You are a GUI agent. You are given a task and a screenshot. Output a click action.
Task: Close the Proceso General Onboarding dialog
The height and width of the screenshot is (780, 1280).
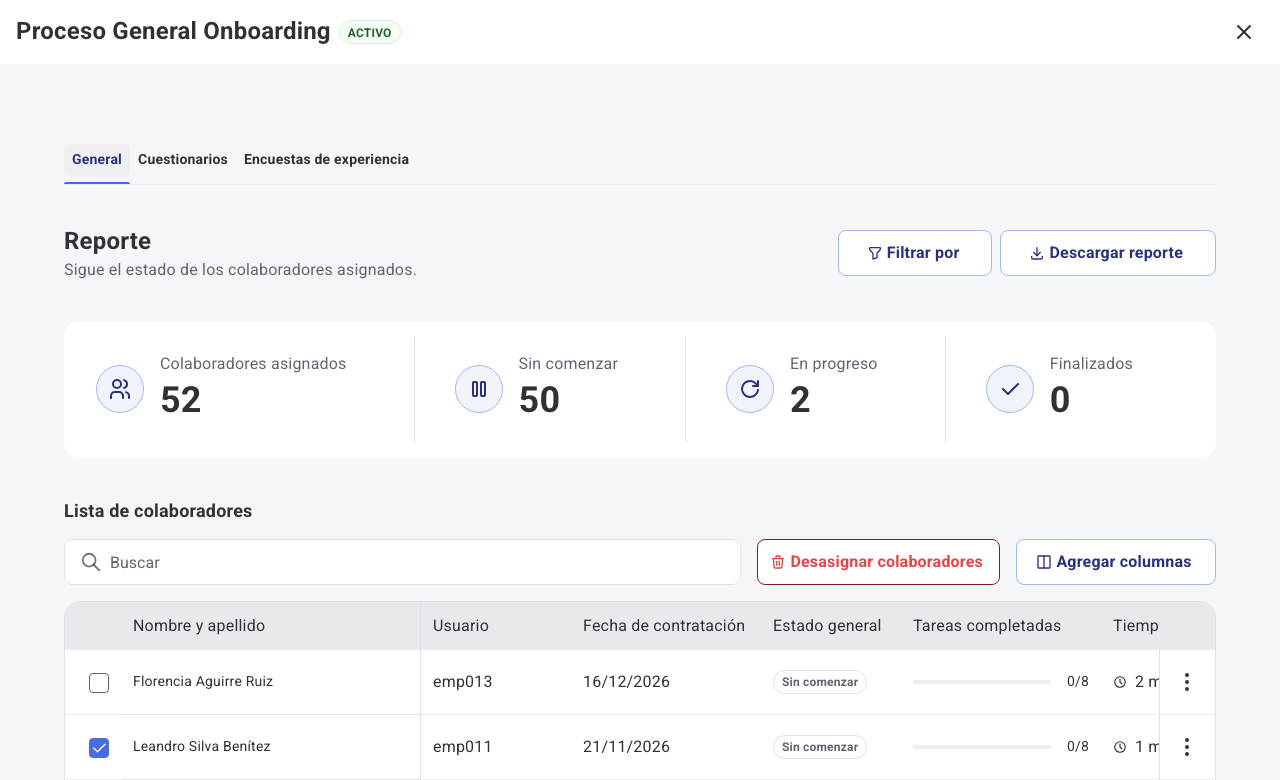point(1244,32)
